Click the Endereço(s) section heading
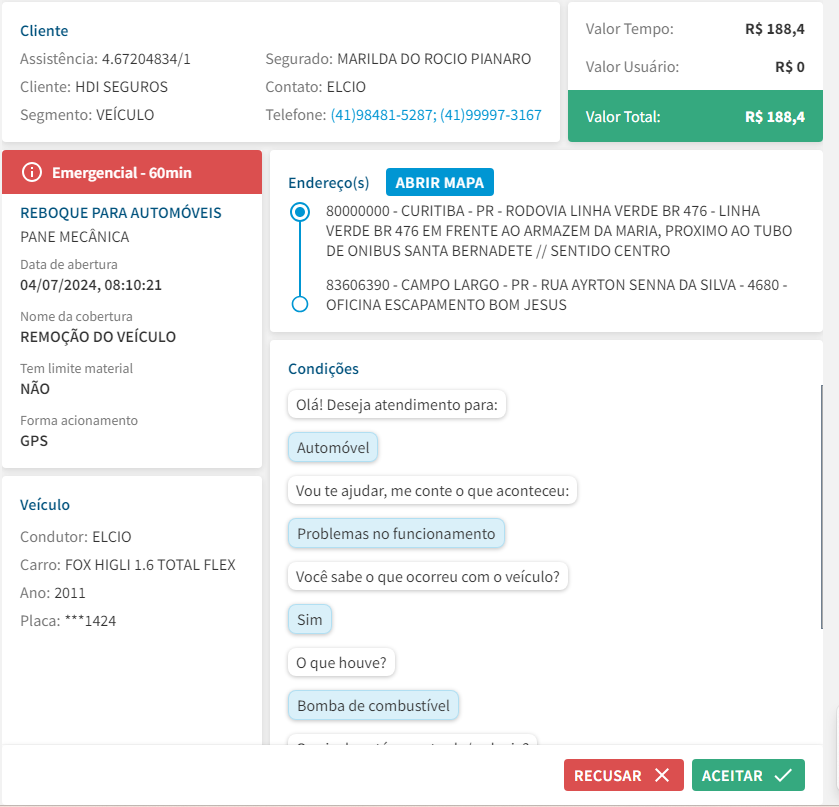This screenshot has width=839, height=807. [329, 183]
